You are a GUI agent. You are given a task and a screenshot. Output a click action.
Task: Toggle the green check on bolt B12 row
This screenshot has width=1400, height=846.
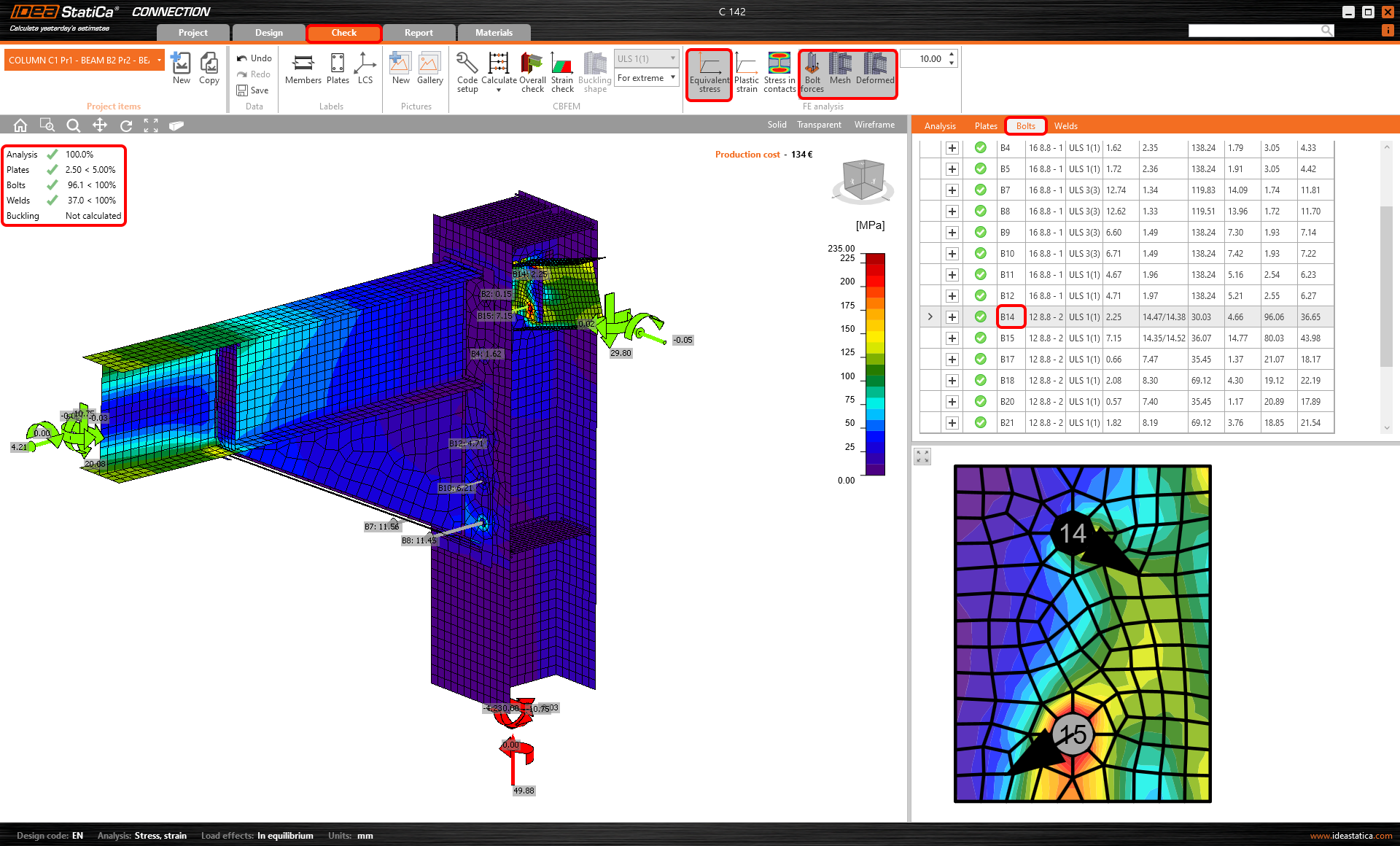(x=980, y=295)
